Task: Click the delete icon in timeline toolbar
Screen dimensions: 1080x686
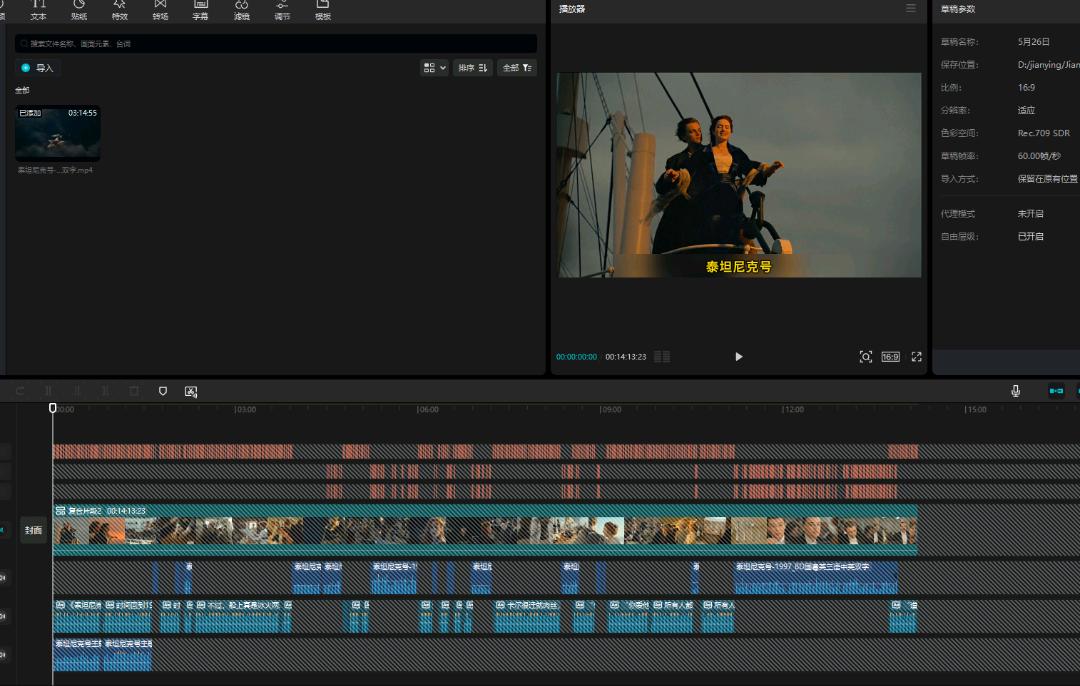Action: tap(134, 391)
